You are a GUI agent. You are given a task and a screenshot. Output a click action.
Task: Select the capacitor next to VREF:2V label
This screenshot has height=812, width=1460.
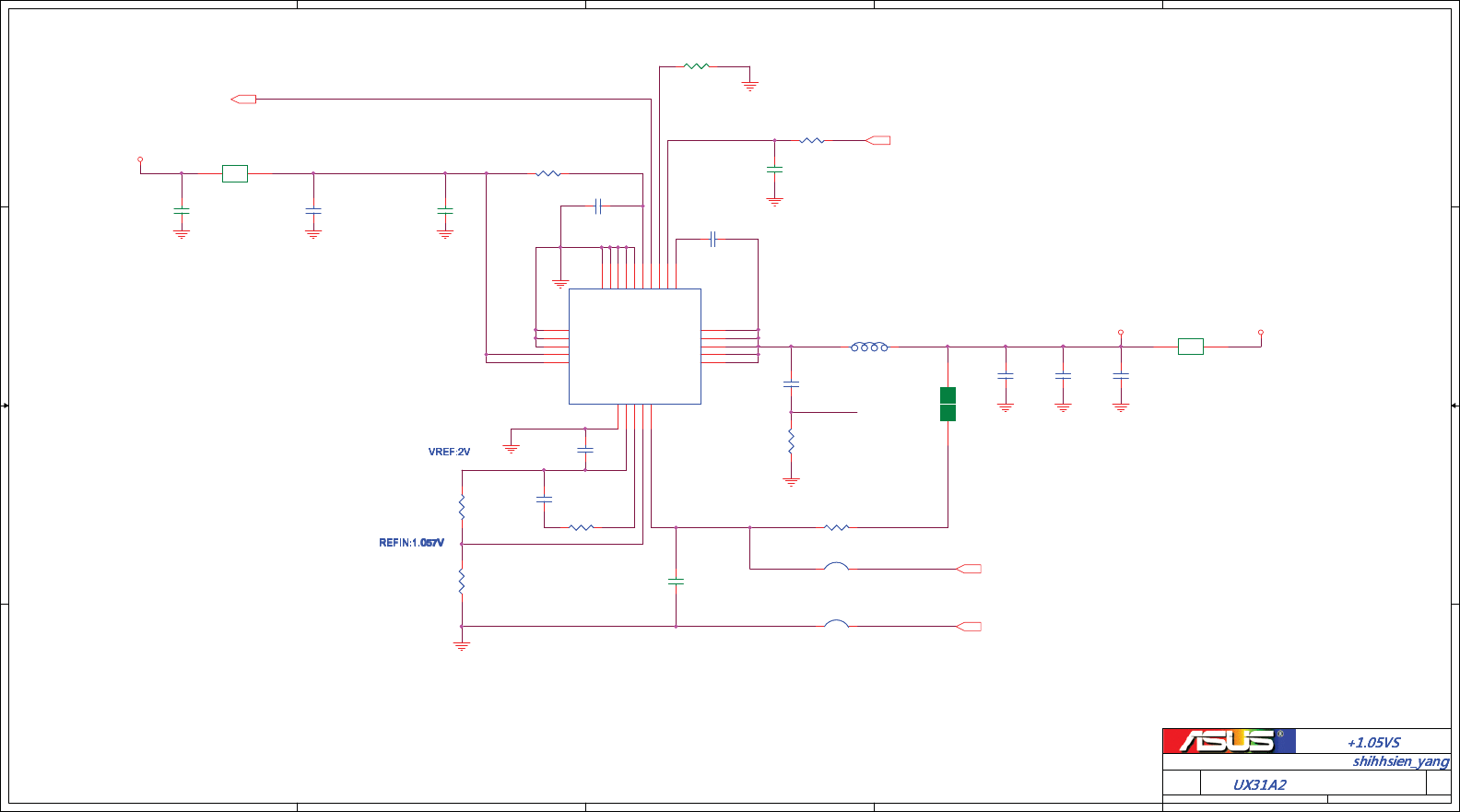585,450
